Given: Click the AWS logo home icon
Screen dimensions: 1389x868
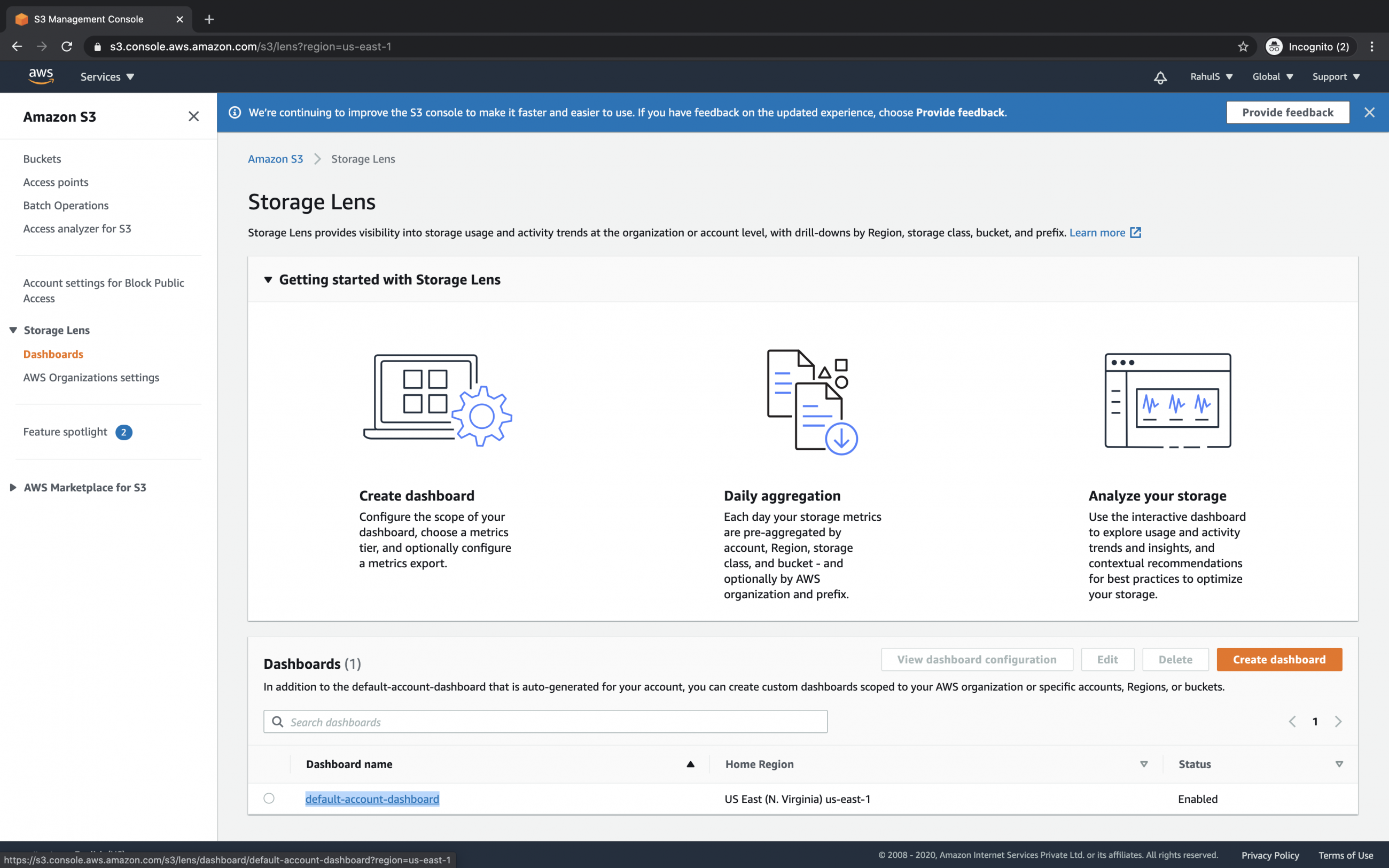Looking at the screenshot, I should pos(41,76).
